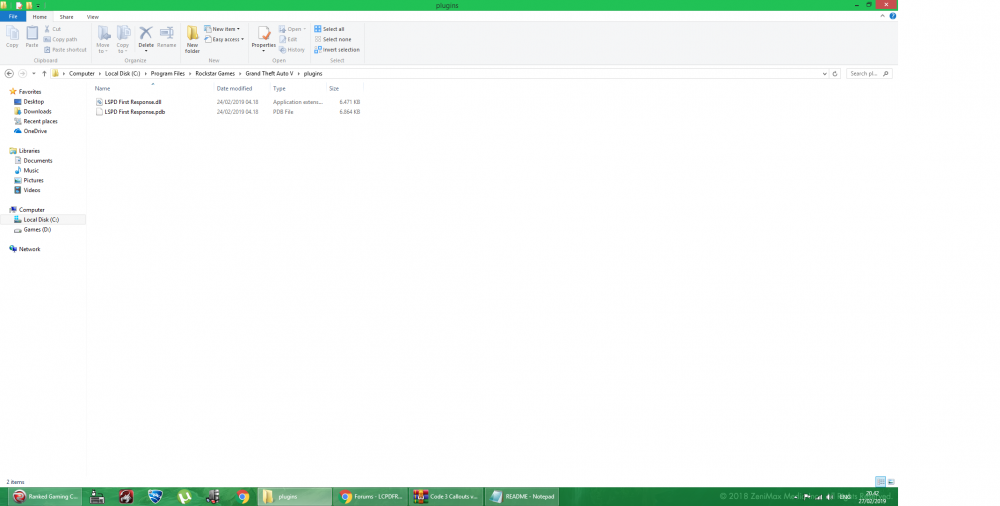Open Music library
1000x506 pixels.
[31, 170]
